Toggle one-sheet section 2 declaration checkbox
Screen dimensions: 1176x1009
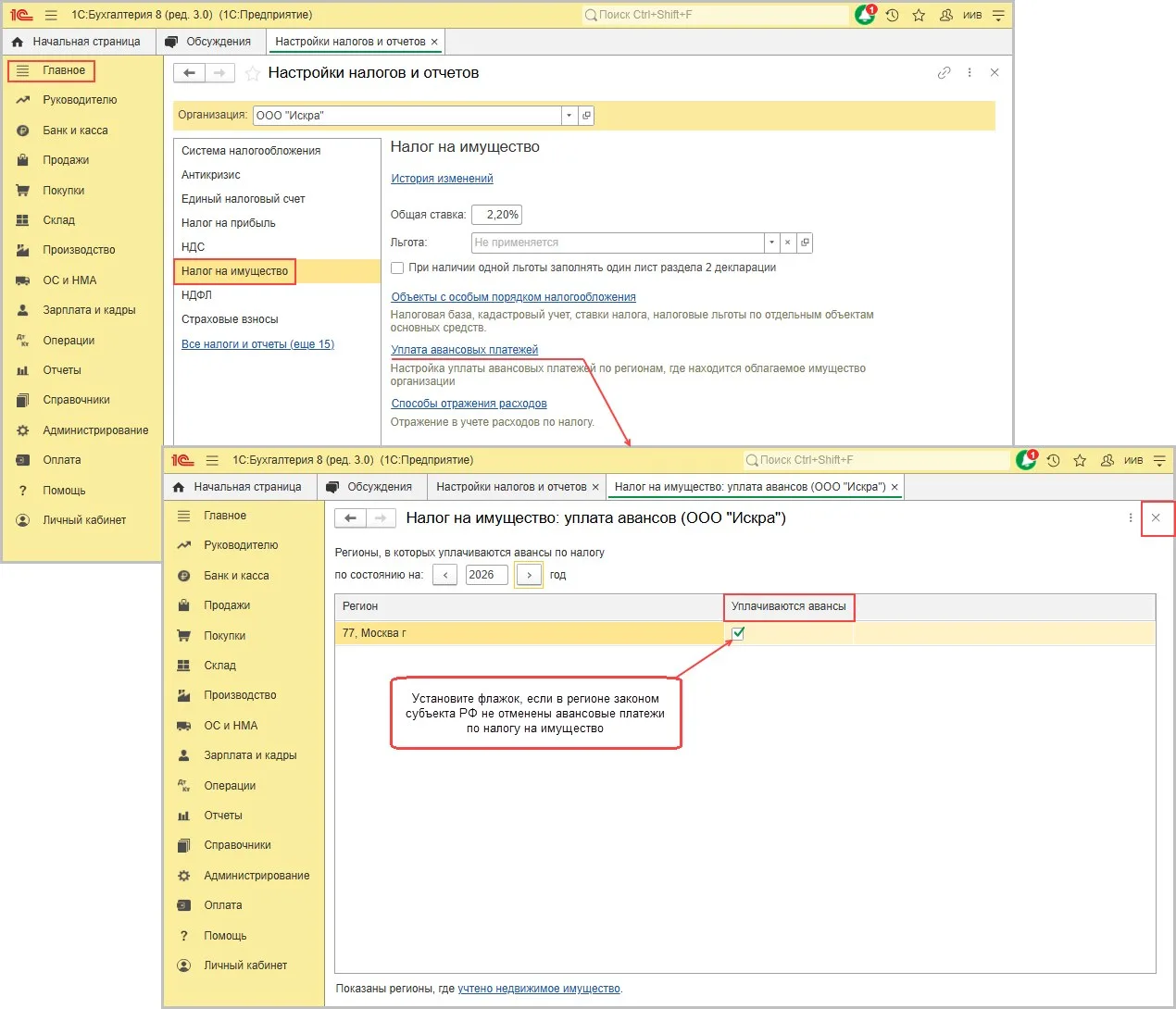click(397, 268)
